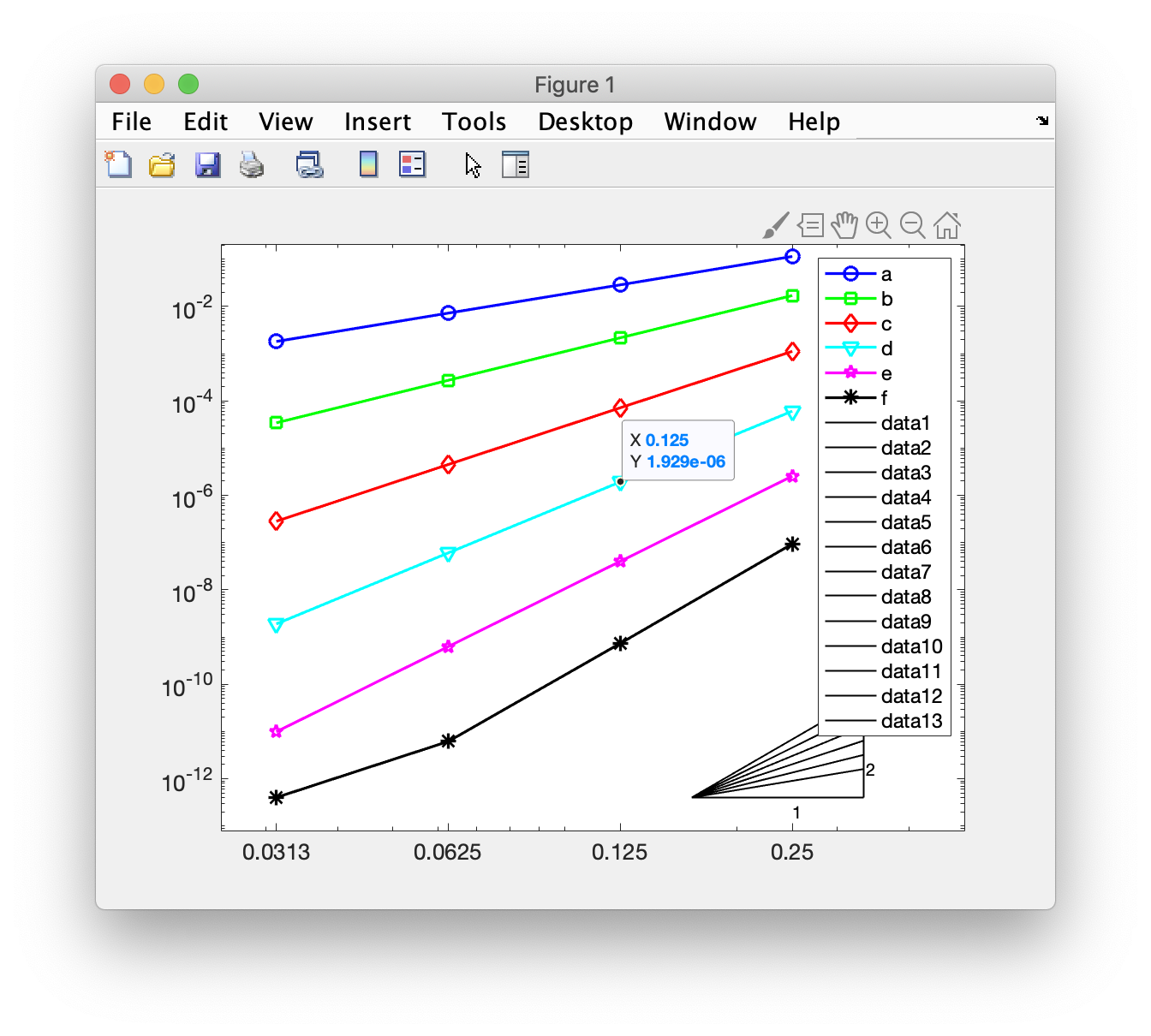Select the Zoom Out tool
Viewport: 1151px width, 1036px height.
[x=913, y=225]
